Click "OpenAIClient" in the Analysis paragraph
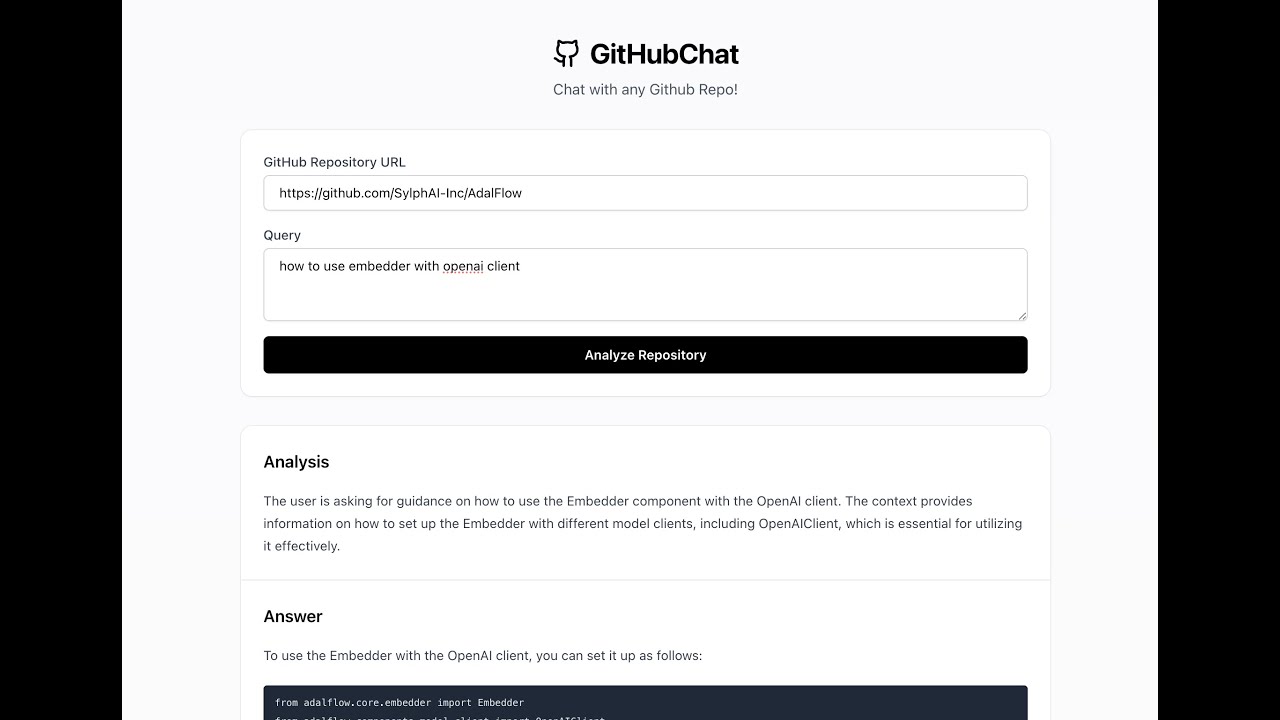1280x720 pixels. [x=799, y=523]
